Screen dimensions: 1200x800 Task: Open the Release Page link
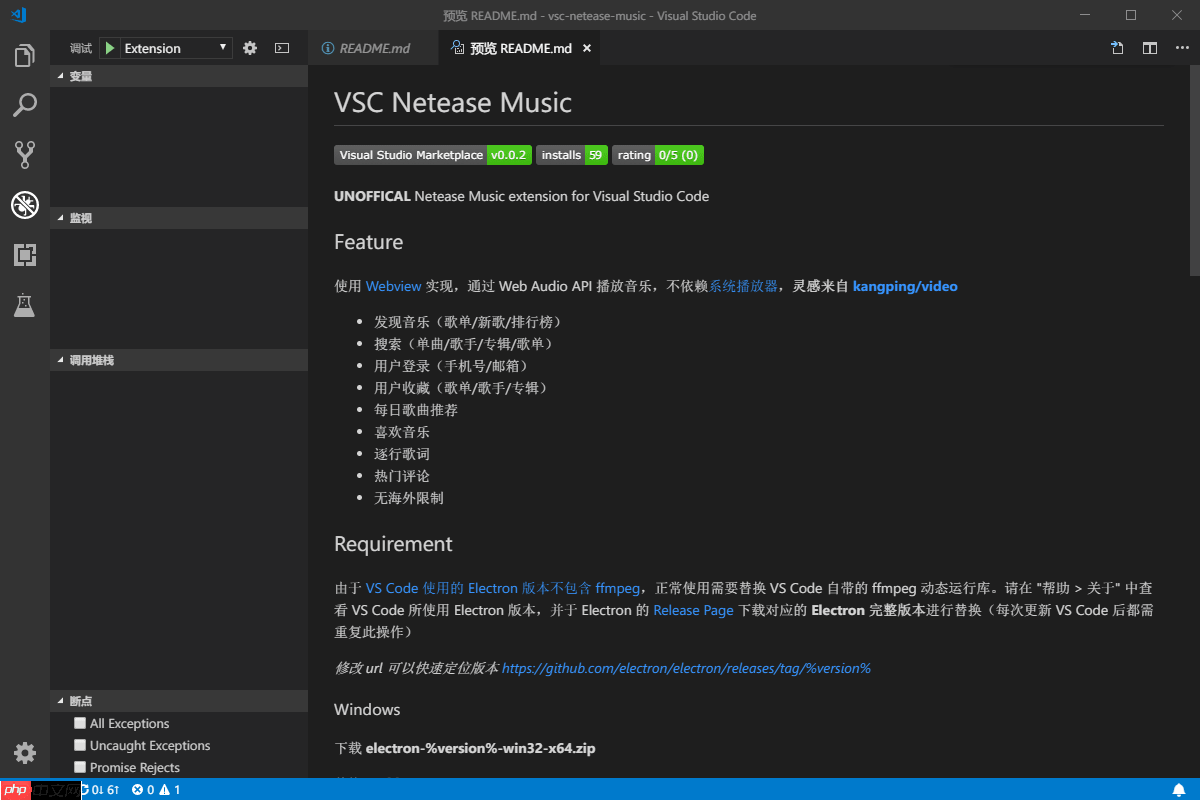pyautogui.click(x=693, y=610)
